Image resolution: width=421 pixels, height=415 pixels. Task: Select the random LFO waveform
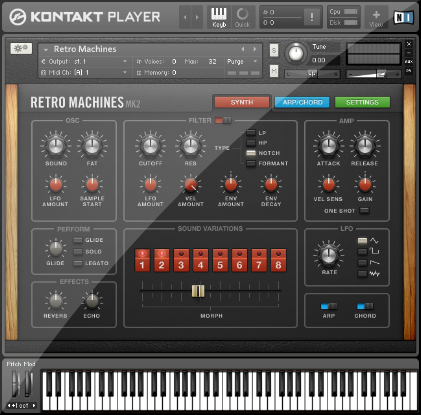362,274
